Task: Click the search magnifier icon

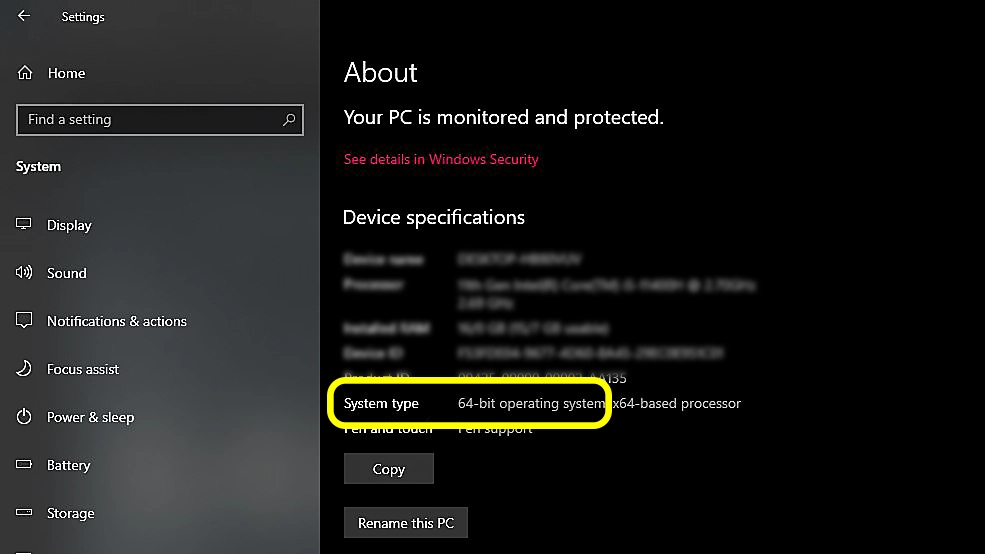Action: [x=289, y=119]
